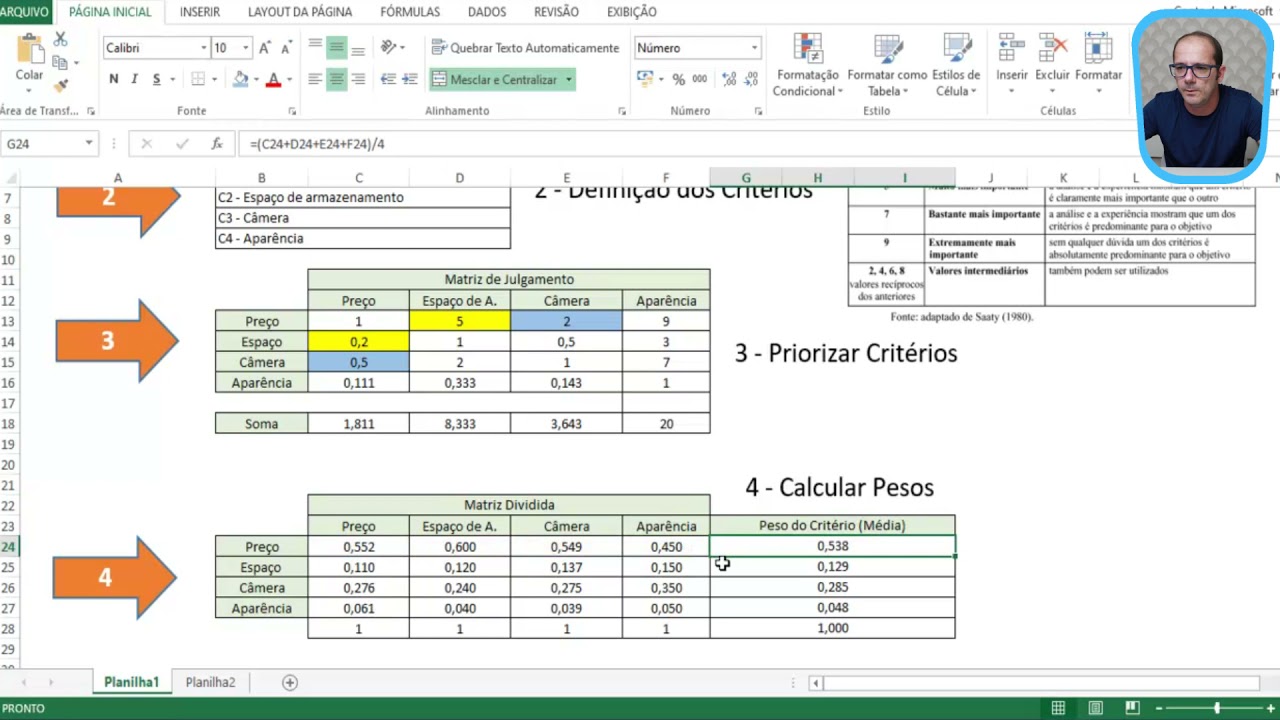Click the formula bar text
The image size is (1280, 720).
[x=317, y=144]
